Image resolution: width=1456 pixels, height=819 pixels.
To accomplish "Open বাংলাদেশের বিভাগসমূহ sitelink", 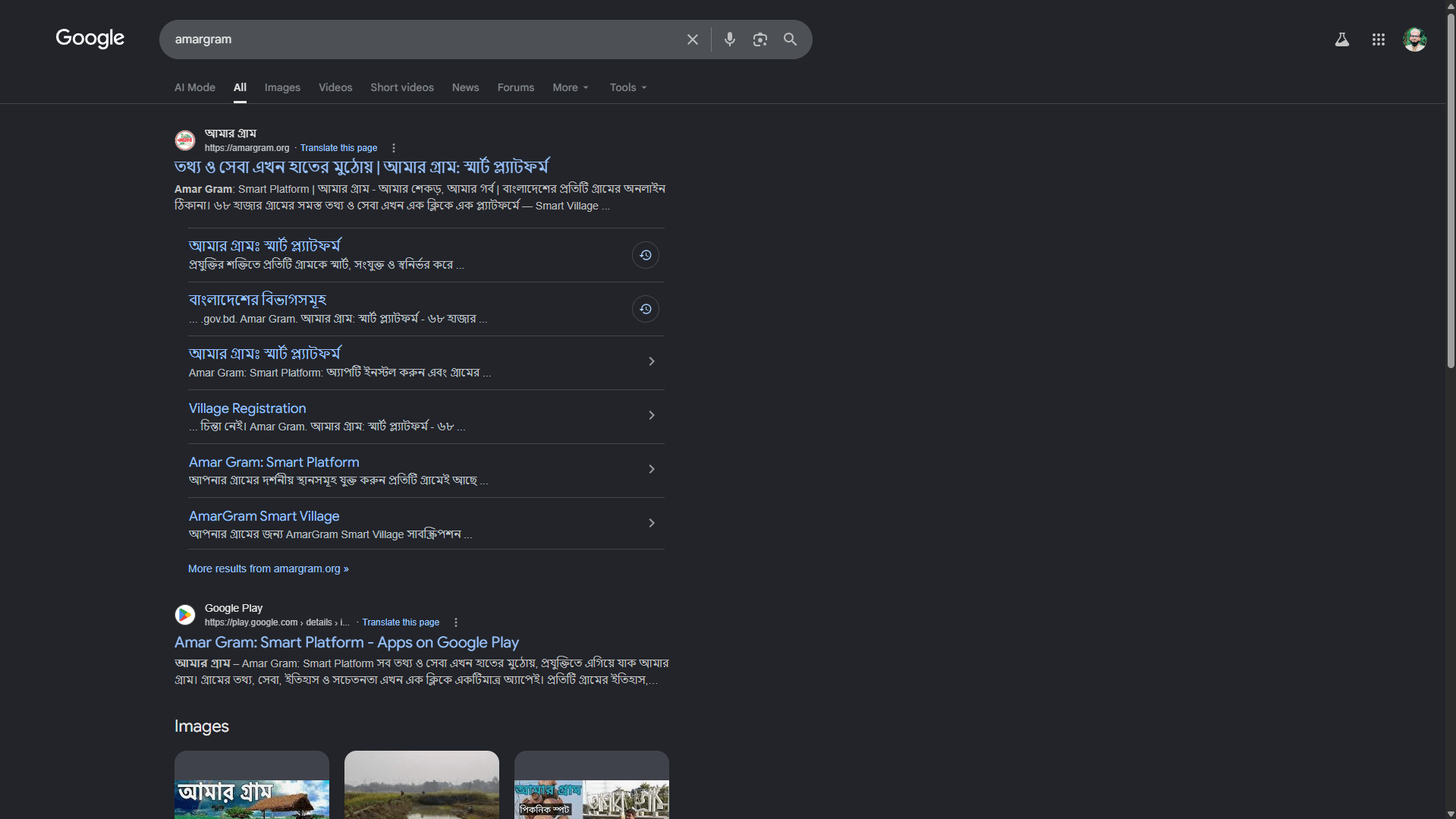I will (x=257, y=300).
